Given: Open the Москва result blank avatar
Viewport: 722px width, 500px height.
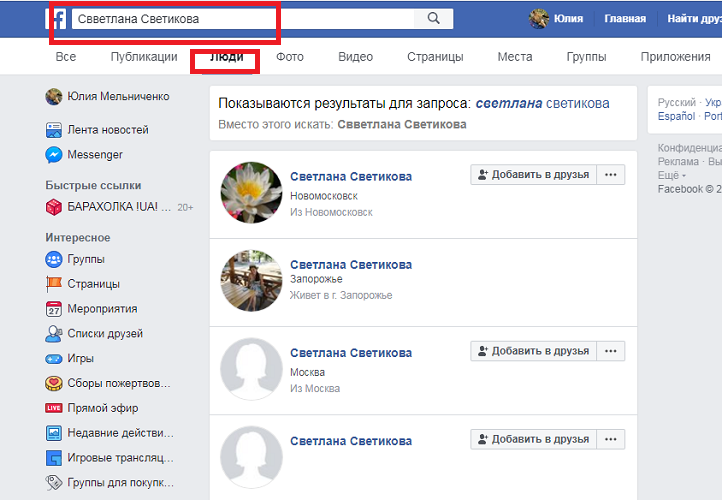Looking at the screenshot, I should point(251,369).
